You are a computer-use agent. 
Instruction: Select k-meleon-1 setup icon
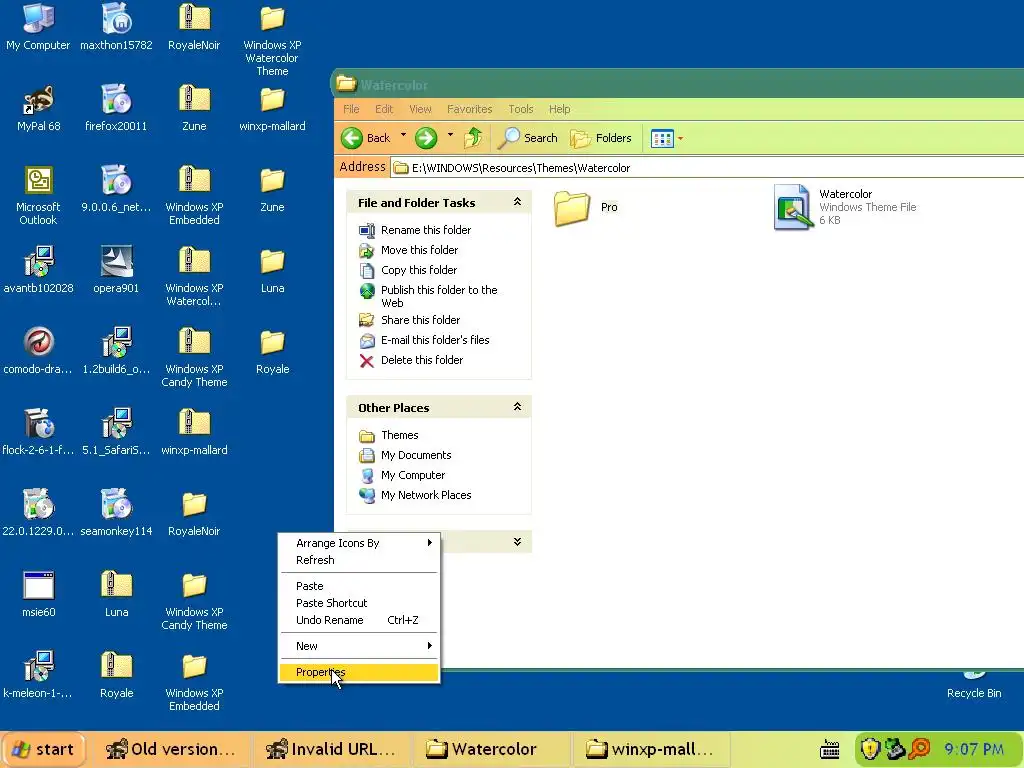point(38,675)
